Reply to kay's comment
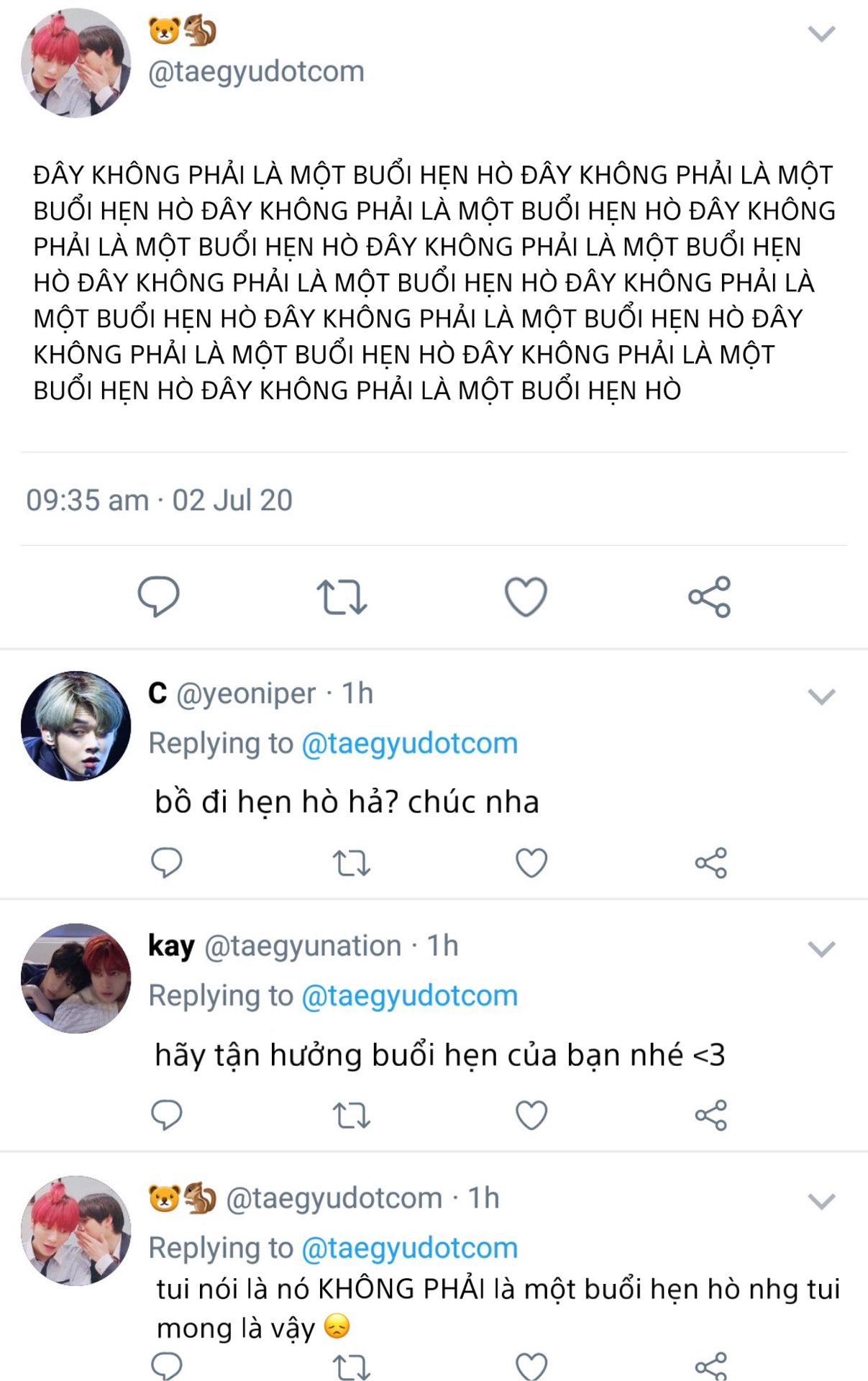The image size is (868, 1381). click(166, 1115)
